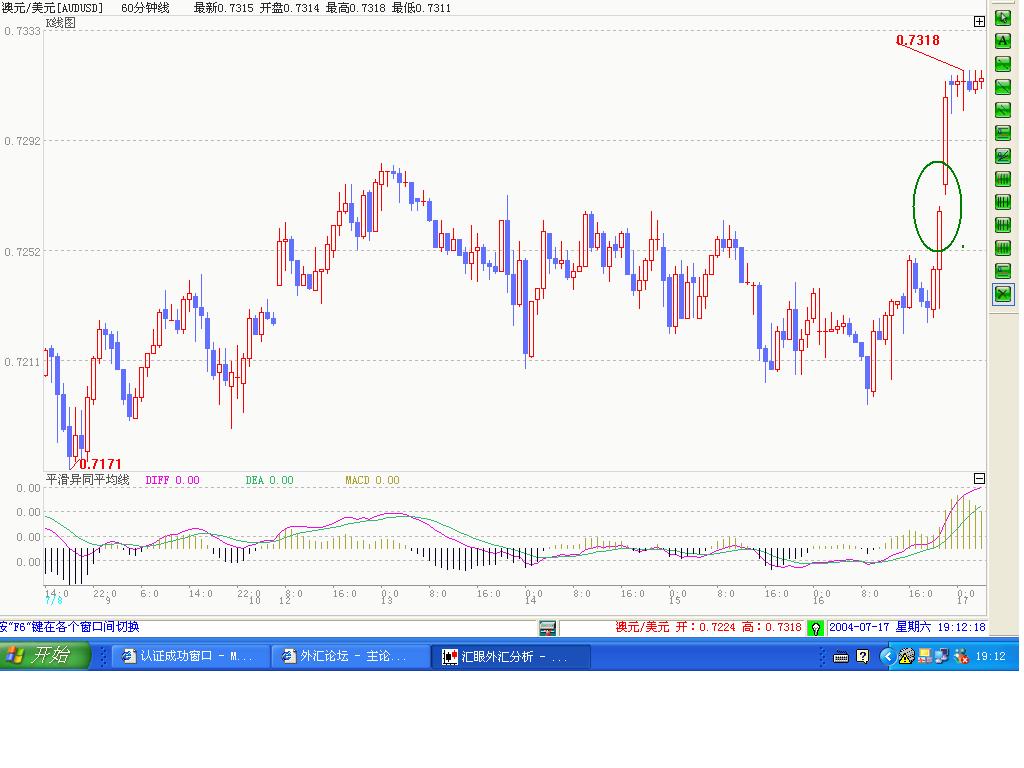Choose the short line segment drawing tool
The image size is (1024, 768).
coord(1002,63)
